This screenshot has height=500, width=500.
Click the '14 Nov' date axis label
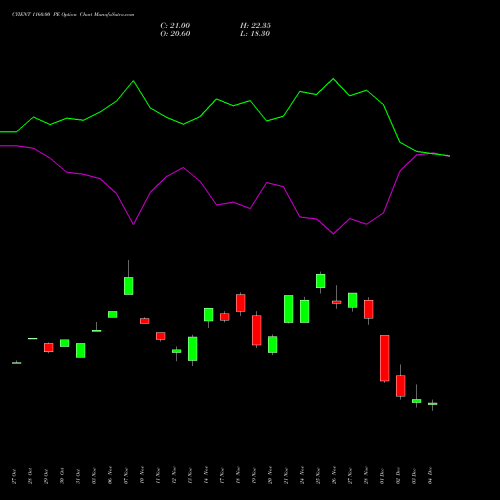click(x=206, y=475)
